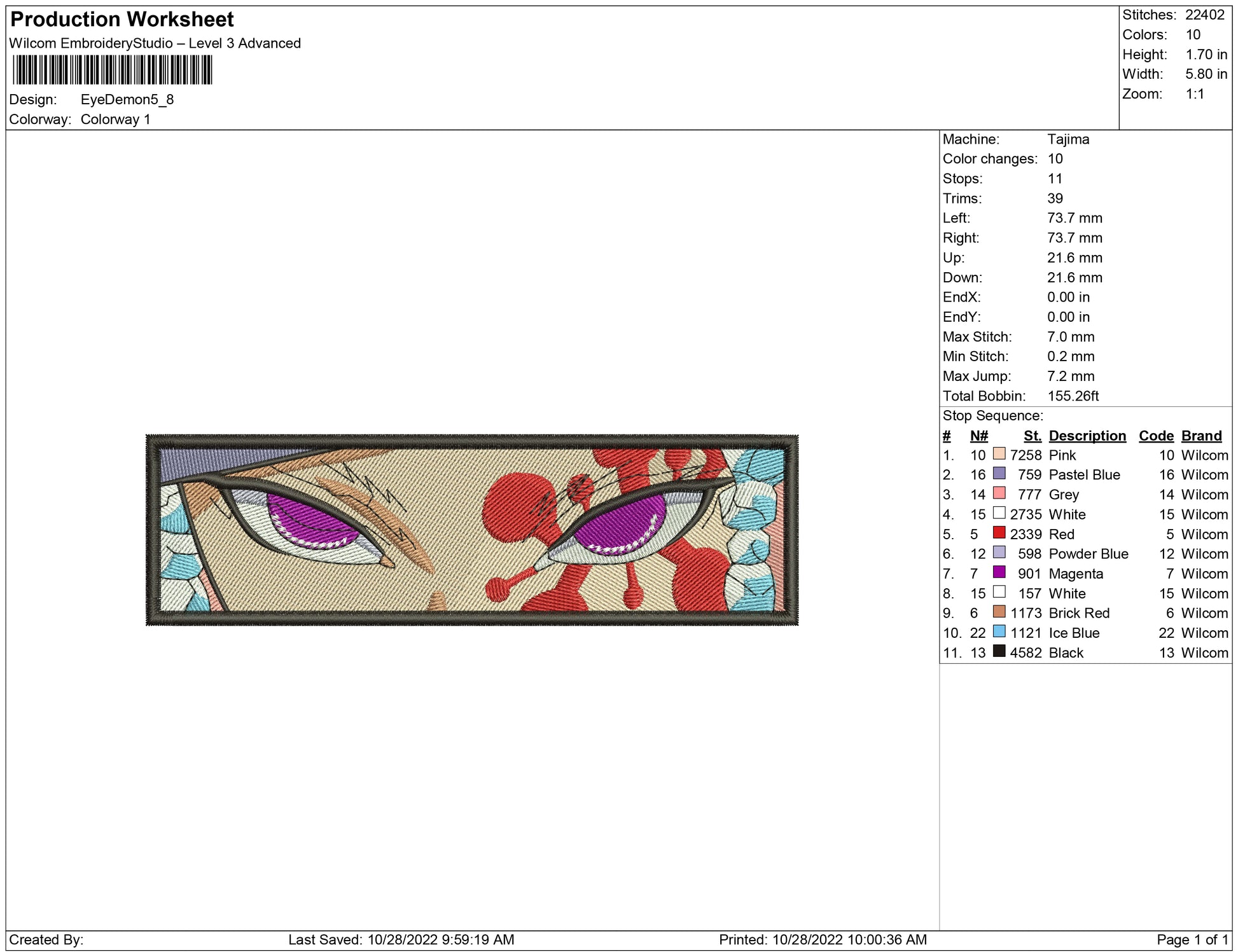Viewport: 1238px width, 952px height.
Task: Click the N# column header
Action: click(x=978, y=436)
